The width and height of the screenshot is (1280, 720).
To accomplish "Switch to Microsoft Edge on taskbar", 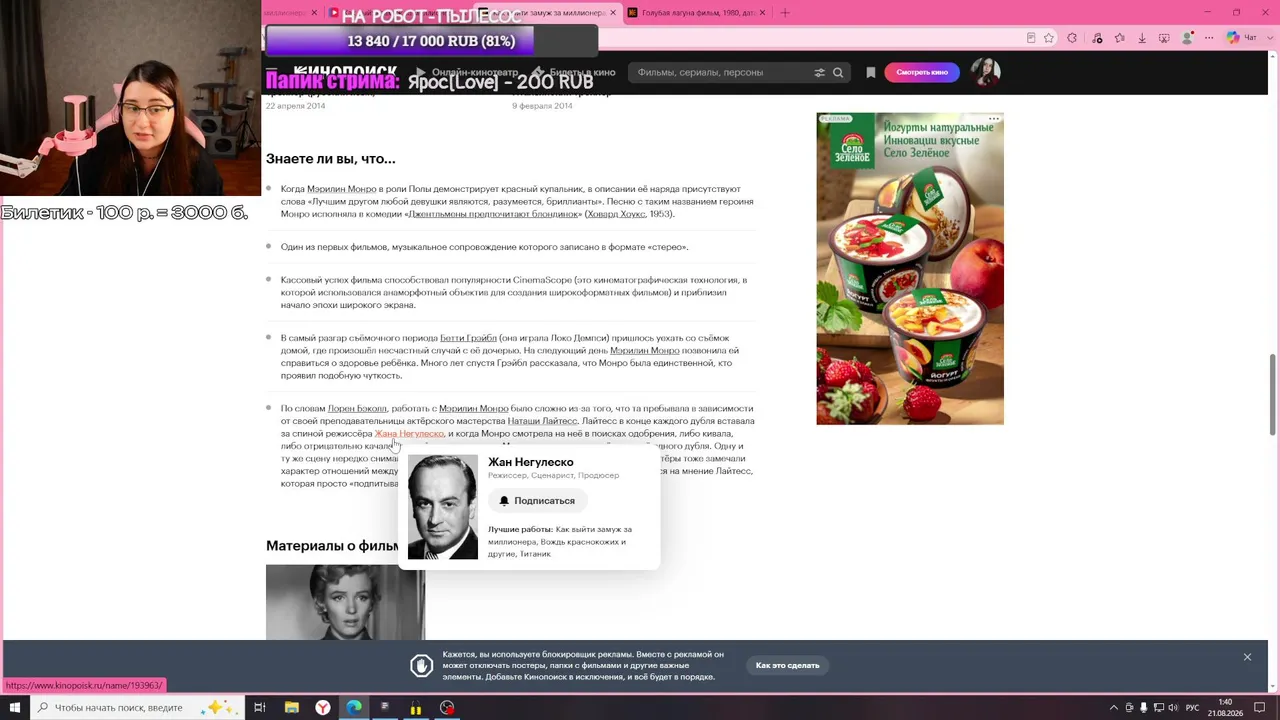I will pos(354,708).
